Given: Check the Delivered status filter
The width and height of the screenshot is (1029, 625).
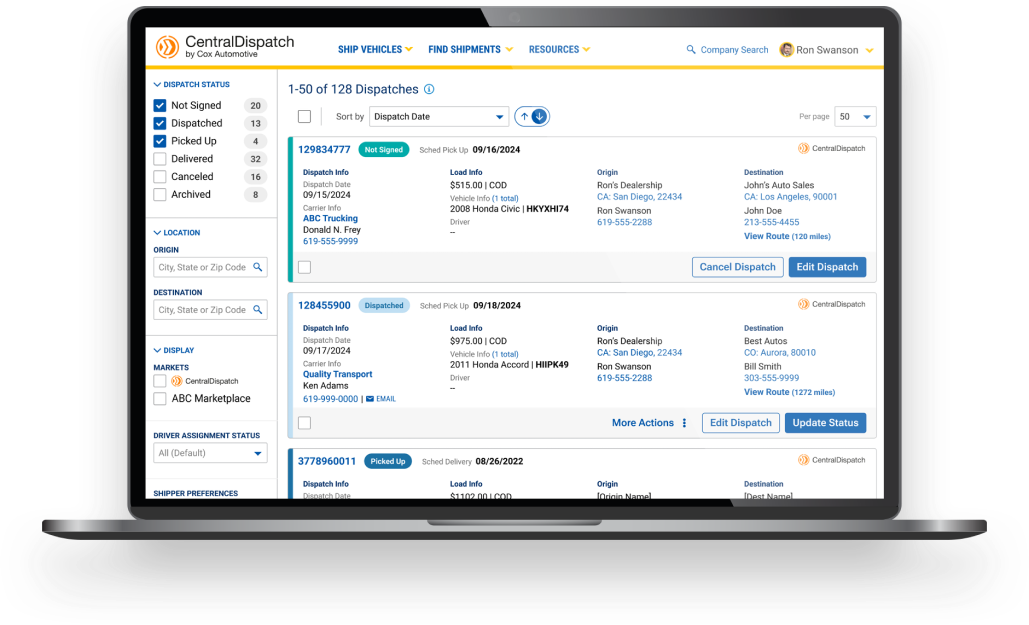Looking at the screenshot, I should (x=160, y=159).
